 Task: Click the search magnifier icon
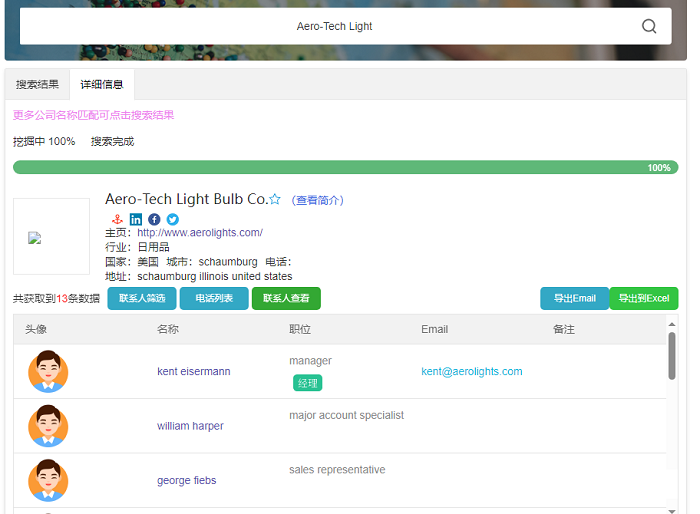pyautogui.click(x=649, y=26)
